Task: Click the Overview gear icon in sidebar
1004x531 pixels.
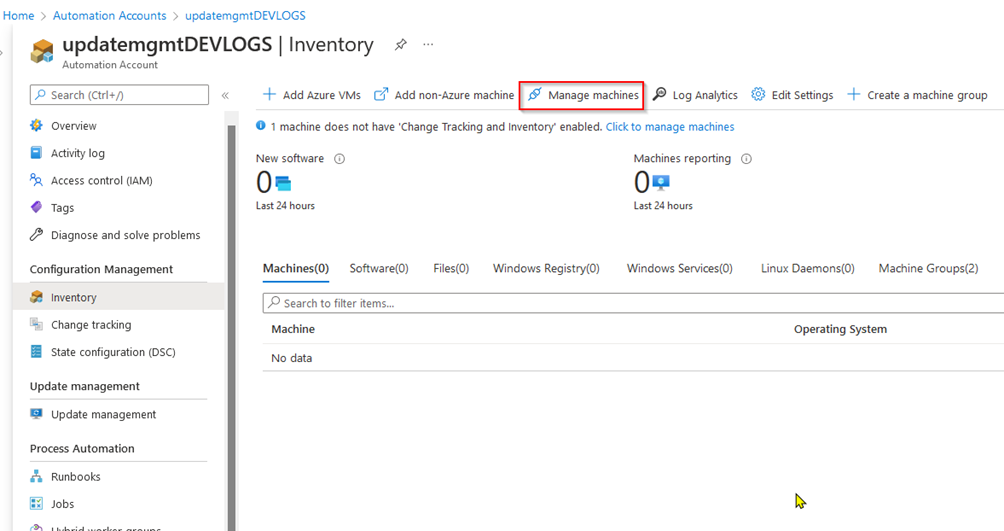Action: tap(36, 126)
